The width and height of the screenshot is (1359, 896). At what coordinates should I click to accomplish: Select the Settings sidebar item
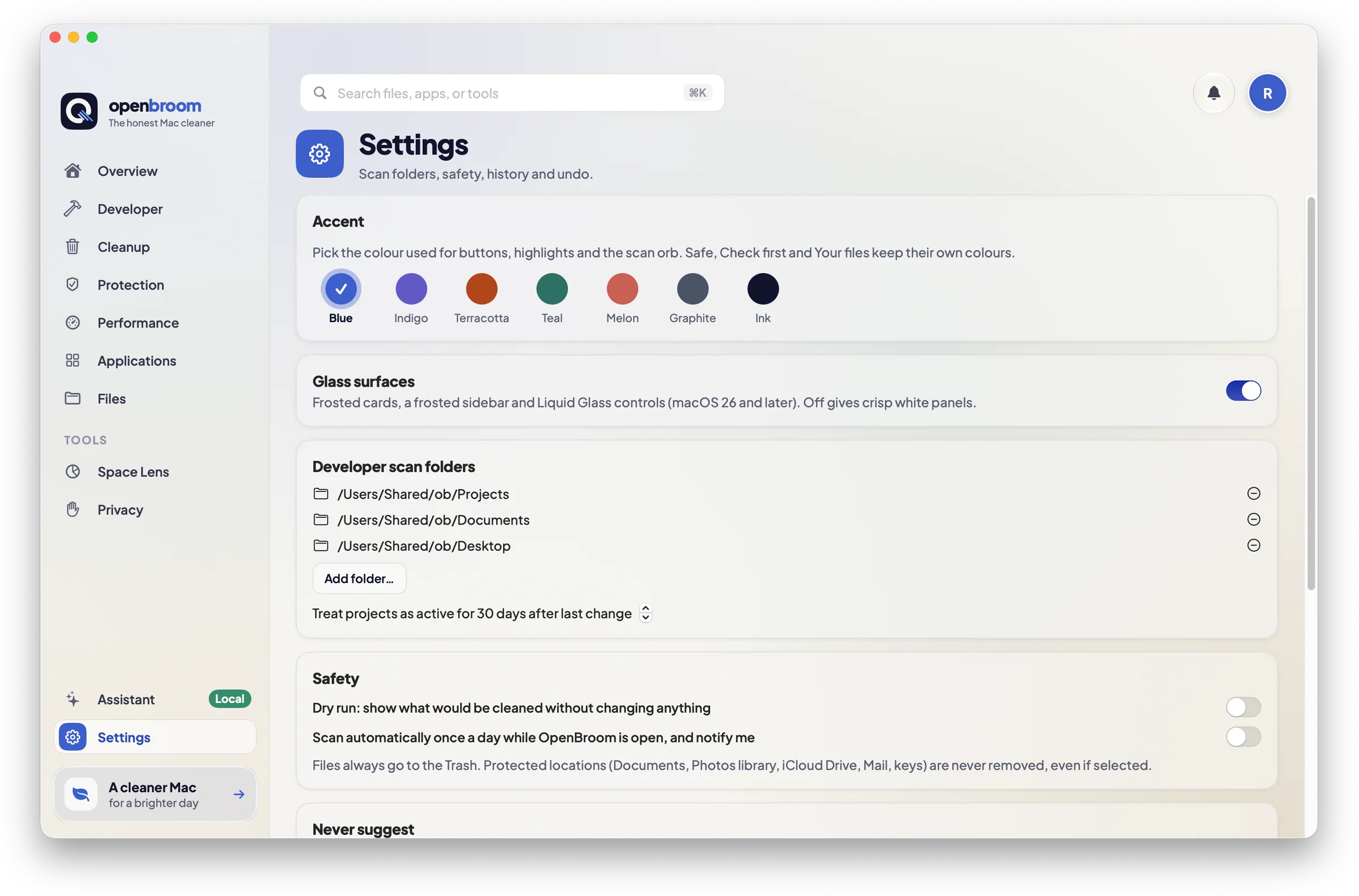[x=155, y=736]
